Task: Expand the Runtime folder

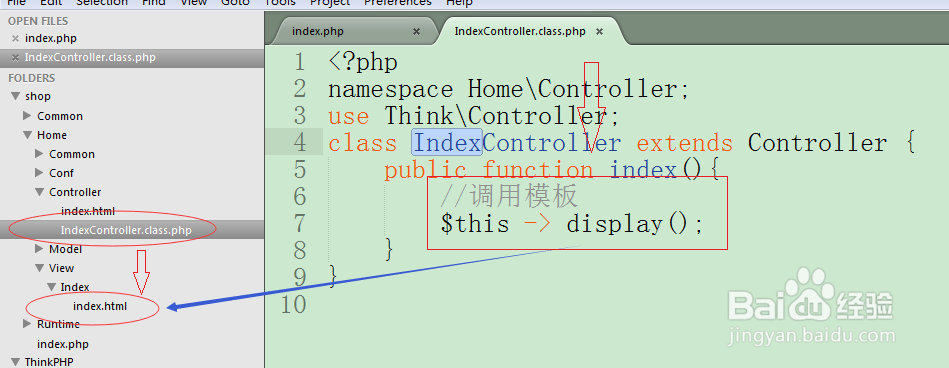Action: 27,324
